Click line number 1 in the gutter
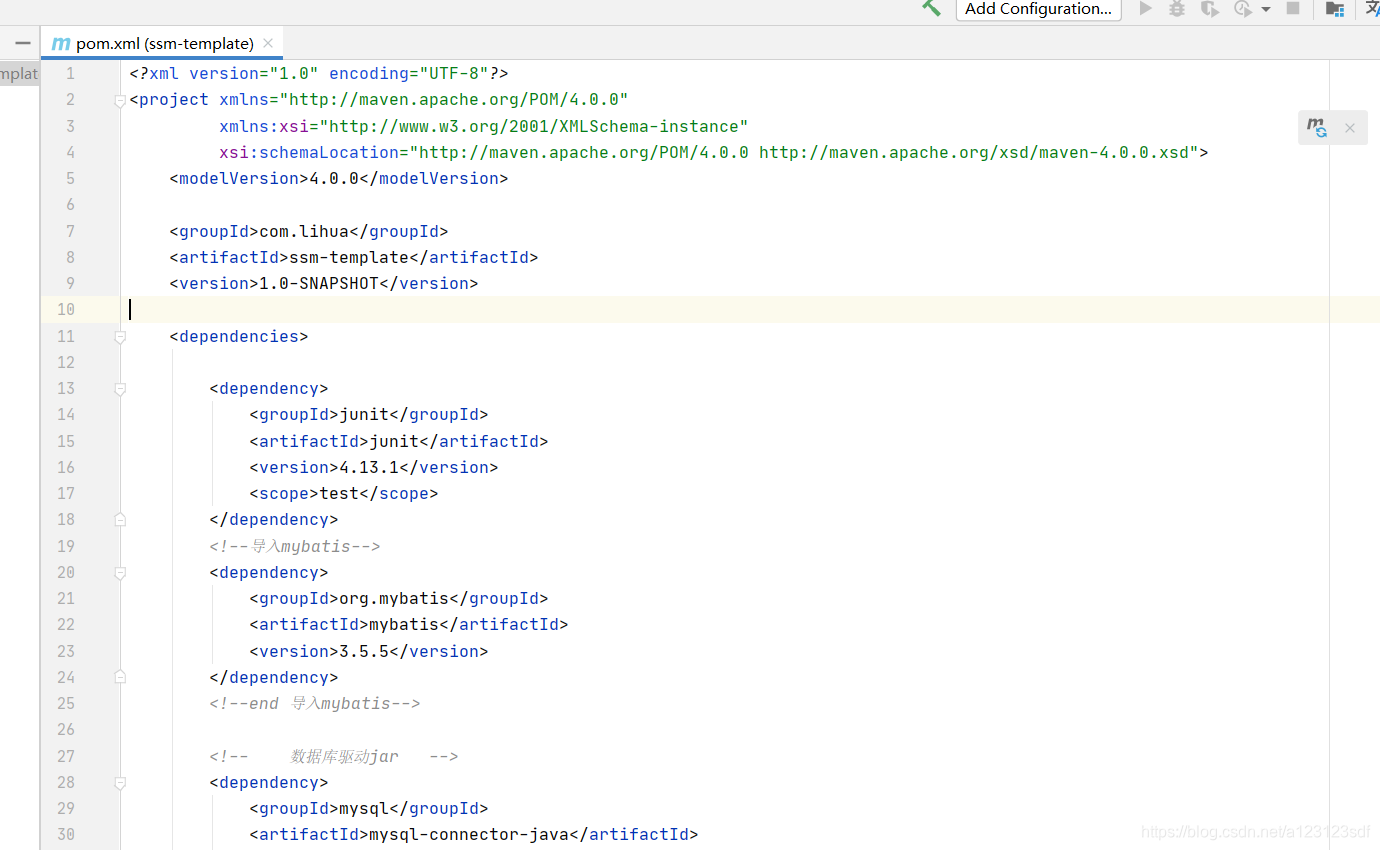Screen dimensions: 1380x850 70,74
